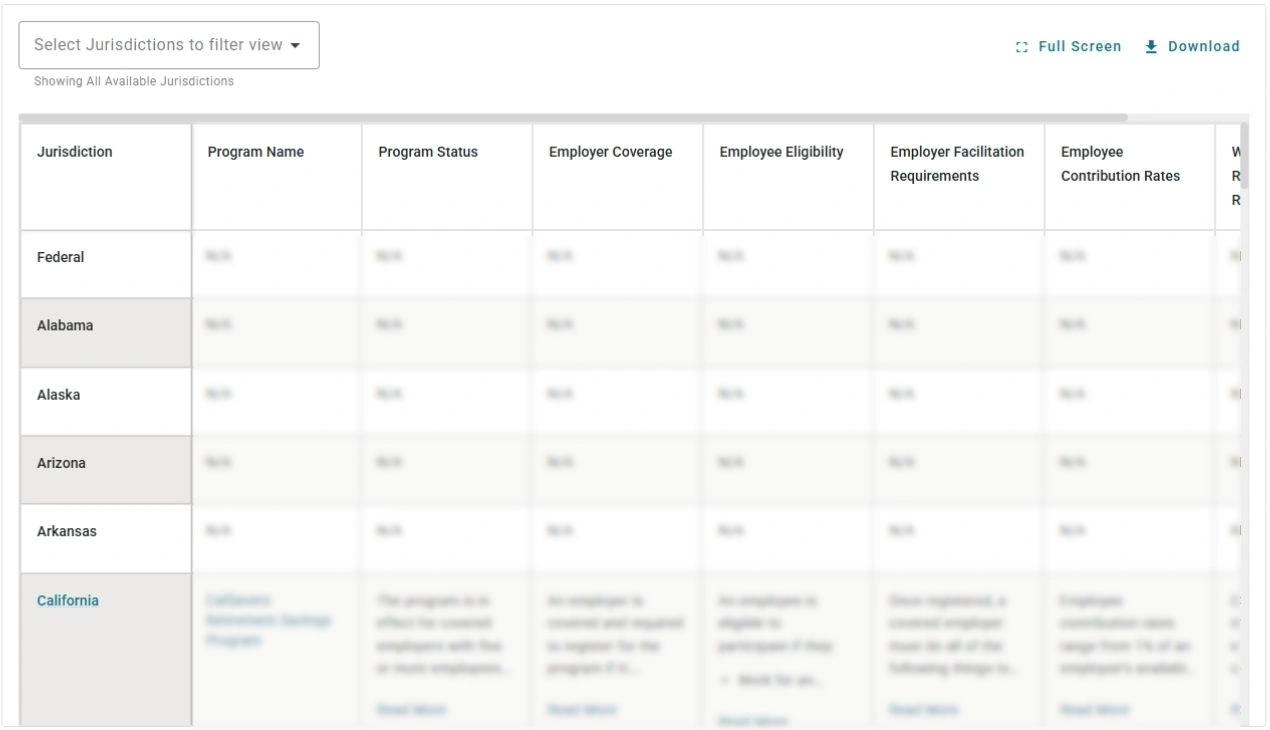The image size is (1270, 730).
Task: Click the vertical scrollbar at table's right edge
Action: pyautogui.click(x=1245, y=156)
